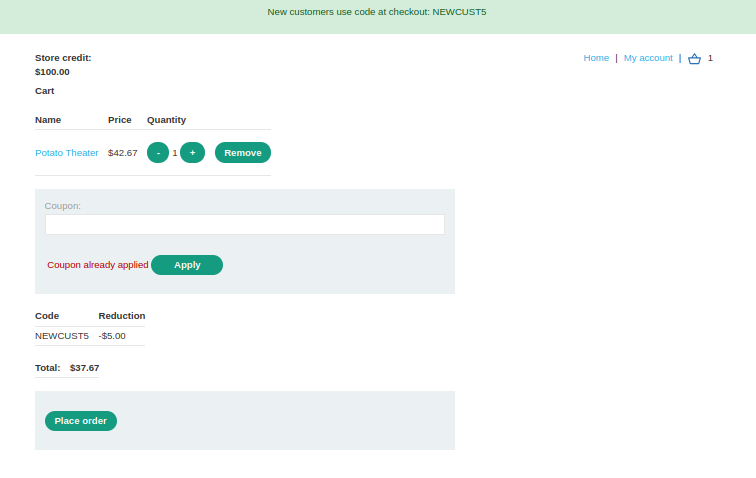Decrease Potato Theater quantity with minus button

coord(158,153)
